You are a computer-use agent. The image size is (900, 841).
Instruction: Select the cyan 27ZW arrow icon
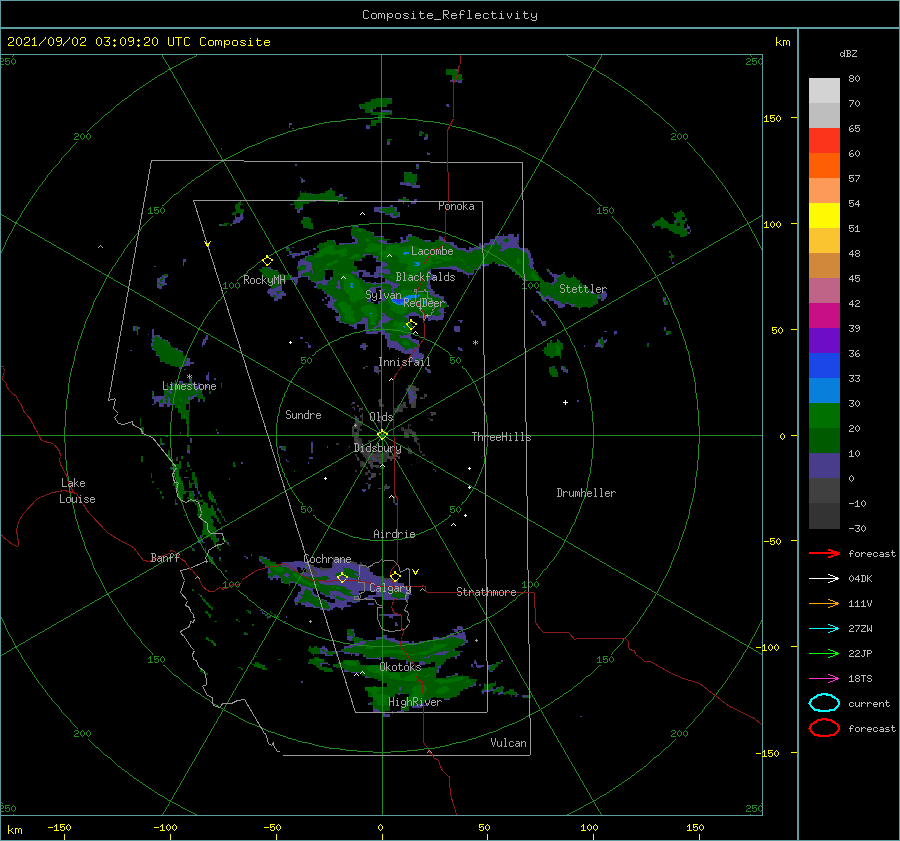coord(824,629)
